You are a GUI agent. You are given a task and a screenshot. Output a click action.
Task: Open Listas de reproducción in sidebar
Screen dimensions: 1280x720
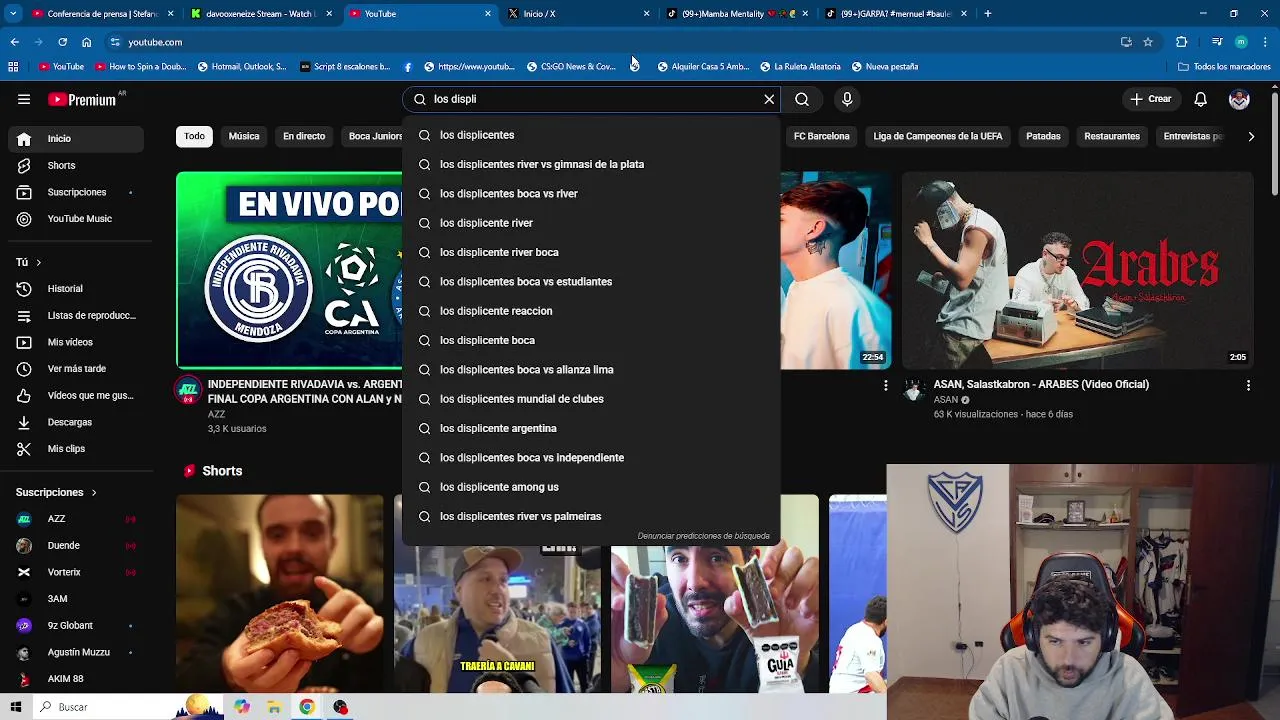pyautogui.click(x=77, y=315)
